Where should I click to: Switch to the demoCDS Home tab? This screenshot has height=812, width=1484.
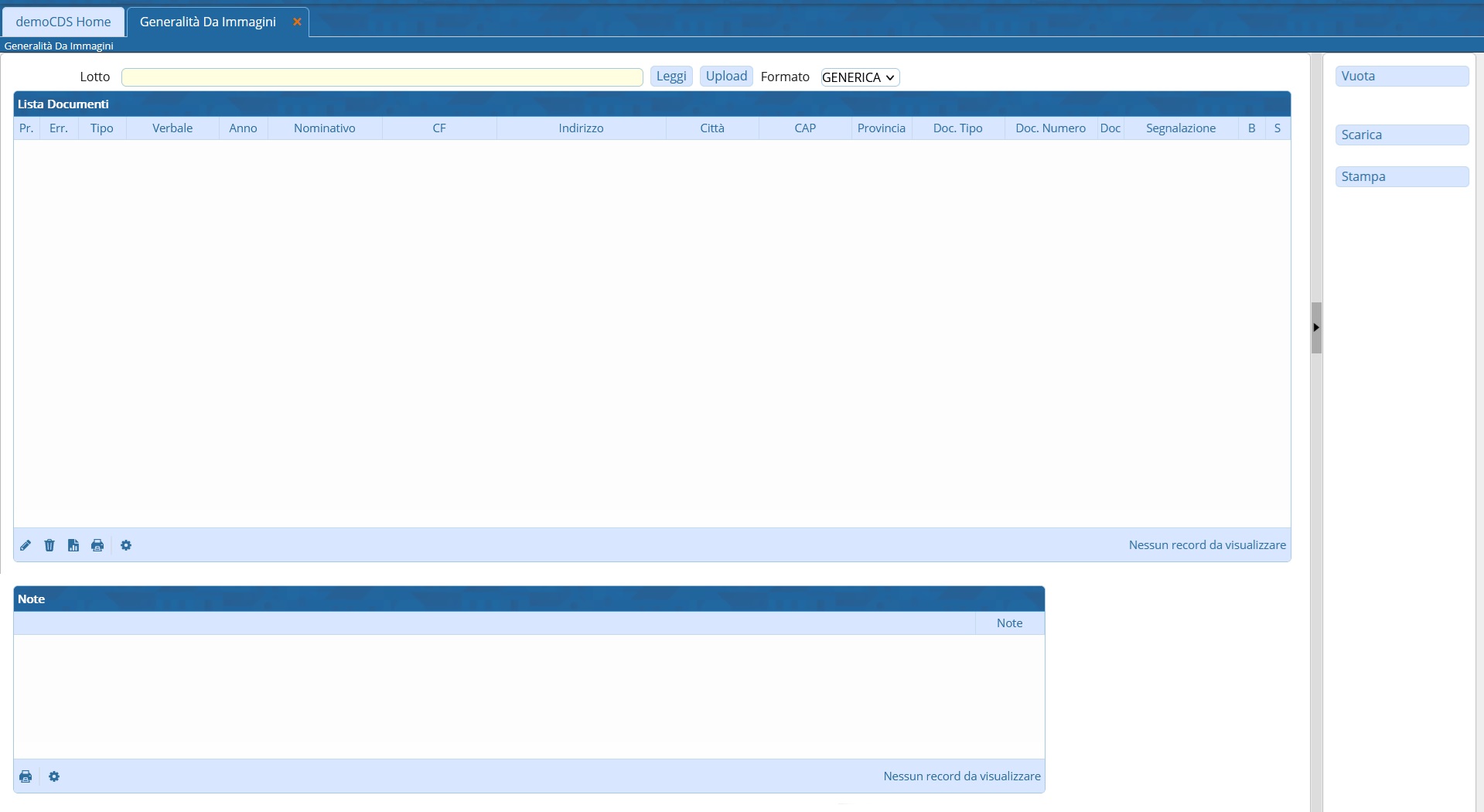[63, 22]
